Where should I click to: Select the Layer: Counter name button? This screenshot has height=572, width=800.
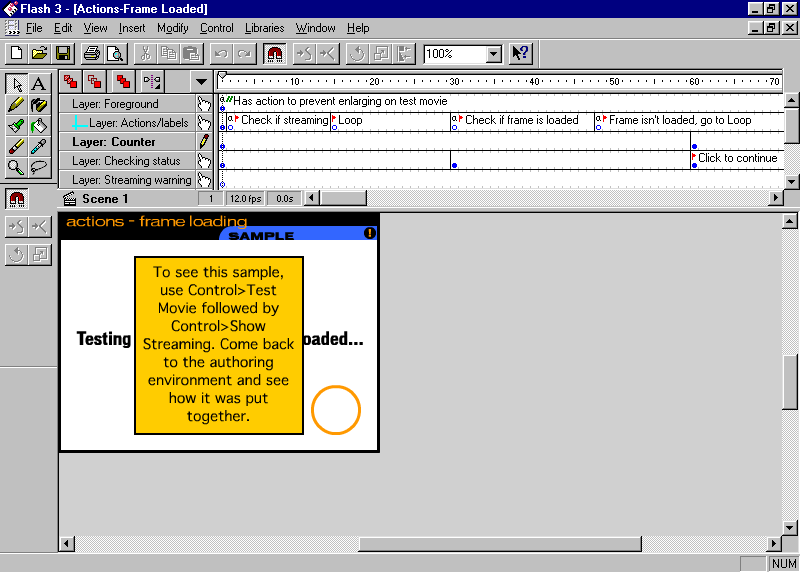coord(128,142)
